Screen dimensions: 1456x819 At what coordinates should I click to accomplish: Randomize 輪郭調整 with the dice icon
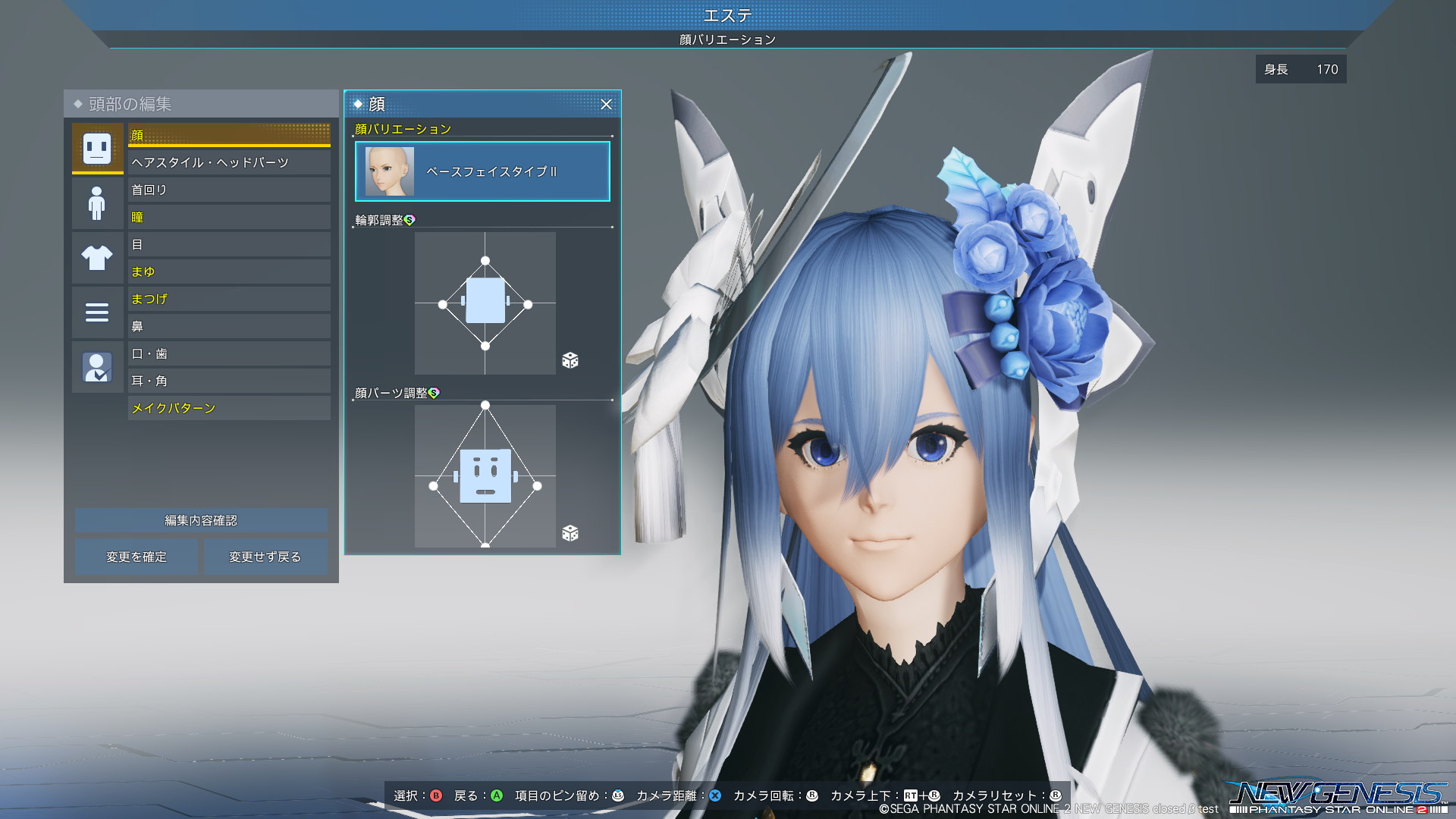570,360
